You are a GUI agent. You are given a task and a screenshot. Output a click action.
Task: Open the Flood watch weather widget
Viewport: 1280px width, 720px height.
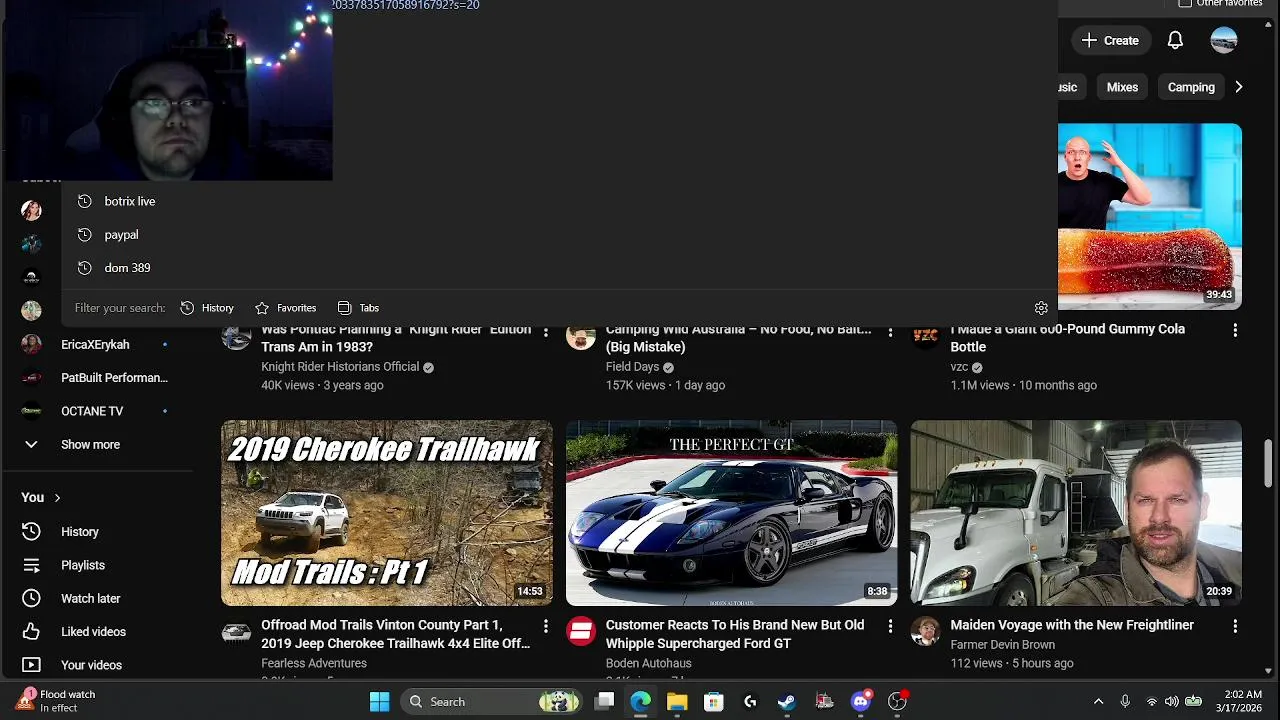coord(56,701)
